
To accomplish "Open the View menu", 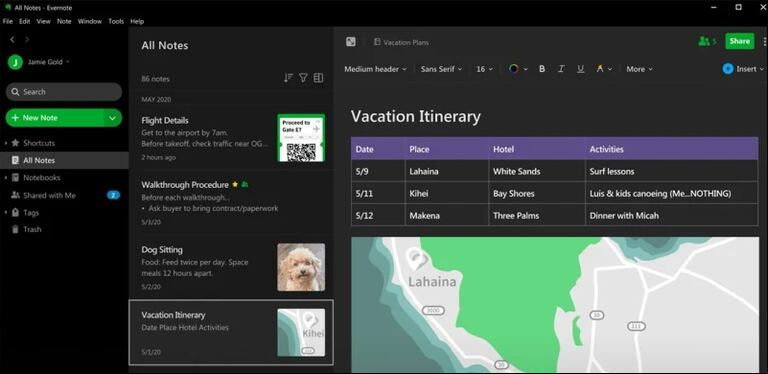I will [x=44, y=22].
